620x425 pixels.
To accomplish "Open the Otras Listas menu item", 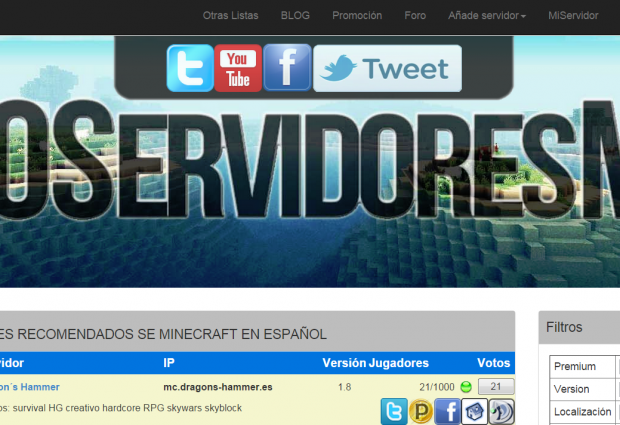I will tap(231, 15).
